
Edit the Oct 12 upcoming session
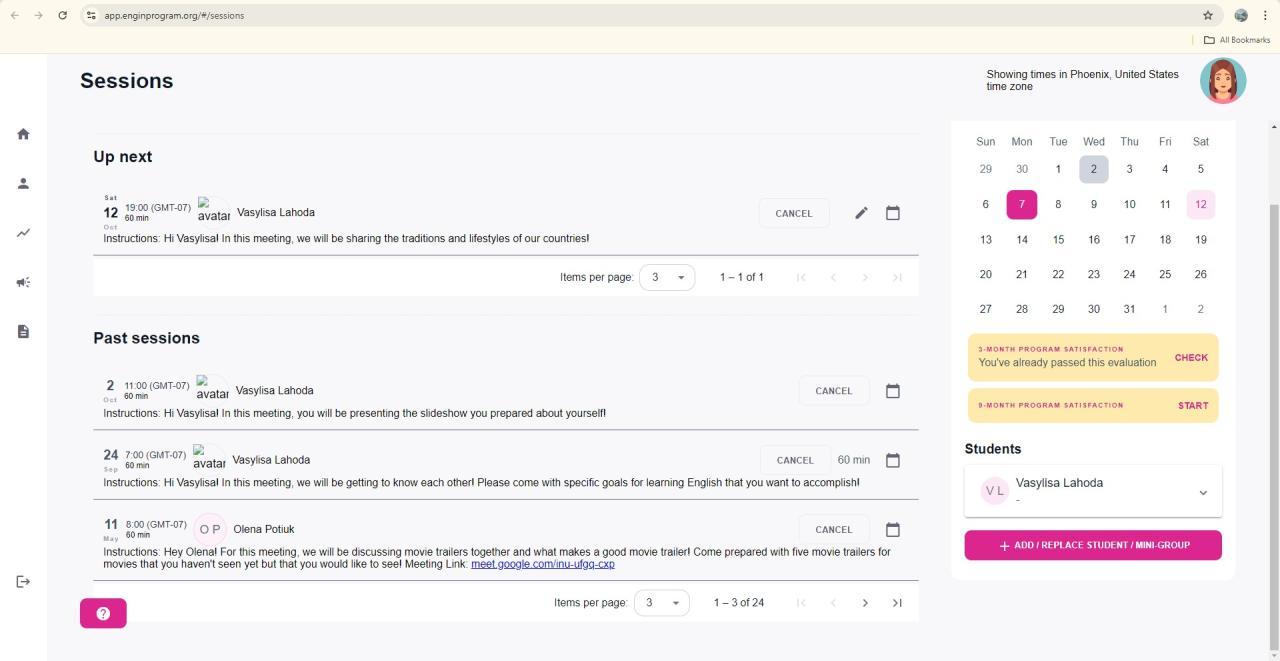point(861,213)
